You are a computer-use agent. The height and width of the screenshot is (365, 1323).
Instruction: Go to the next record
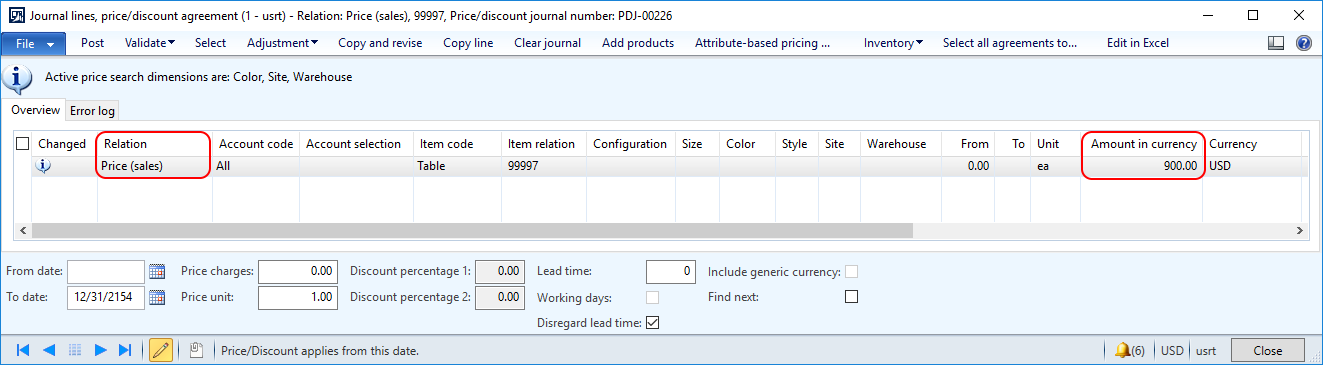[100, 350]
